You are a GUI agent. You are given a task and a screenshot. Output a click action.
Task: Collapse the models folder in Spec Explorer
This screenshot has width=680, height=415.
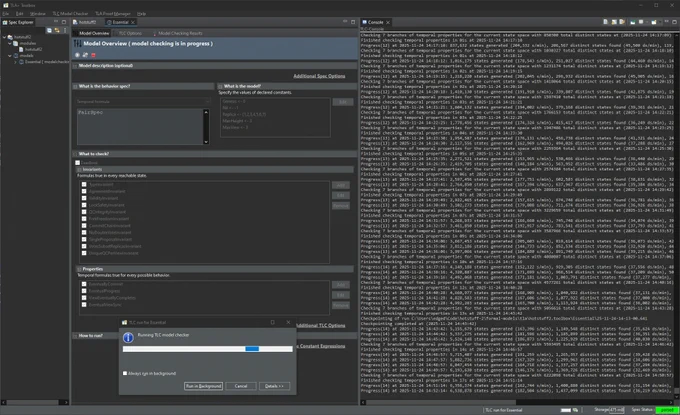tap(10, 56)
